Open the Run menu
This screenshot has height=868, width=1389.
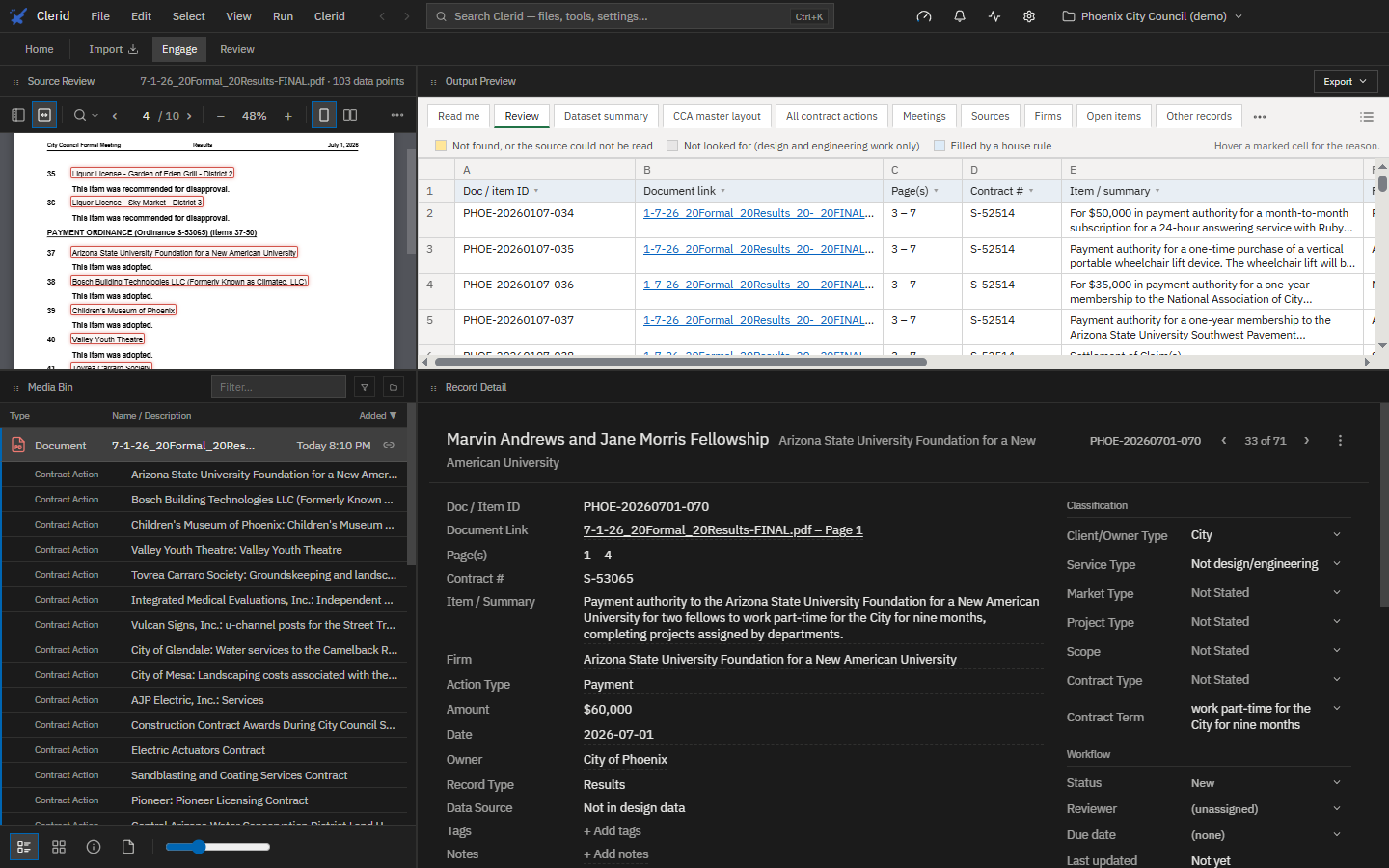point(283,16)
